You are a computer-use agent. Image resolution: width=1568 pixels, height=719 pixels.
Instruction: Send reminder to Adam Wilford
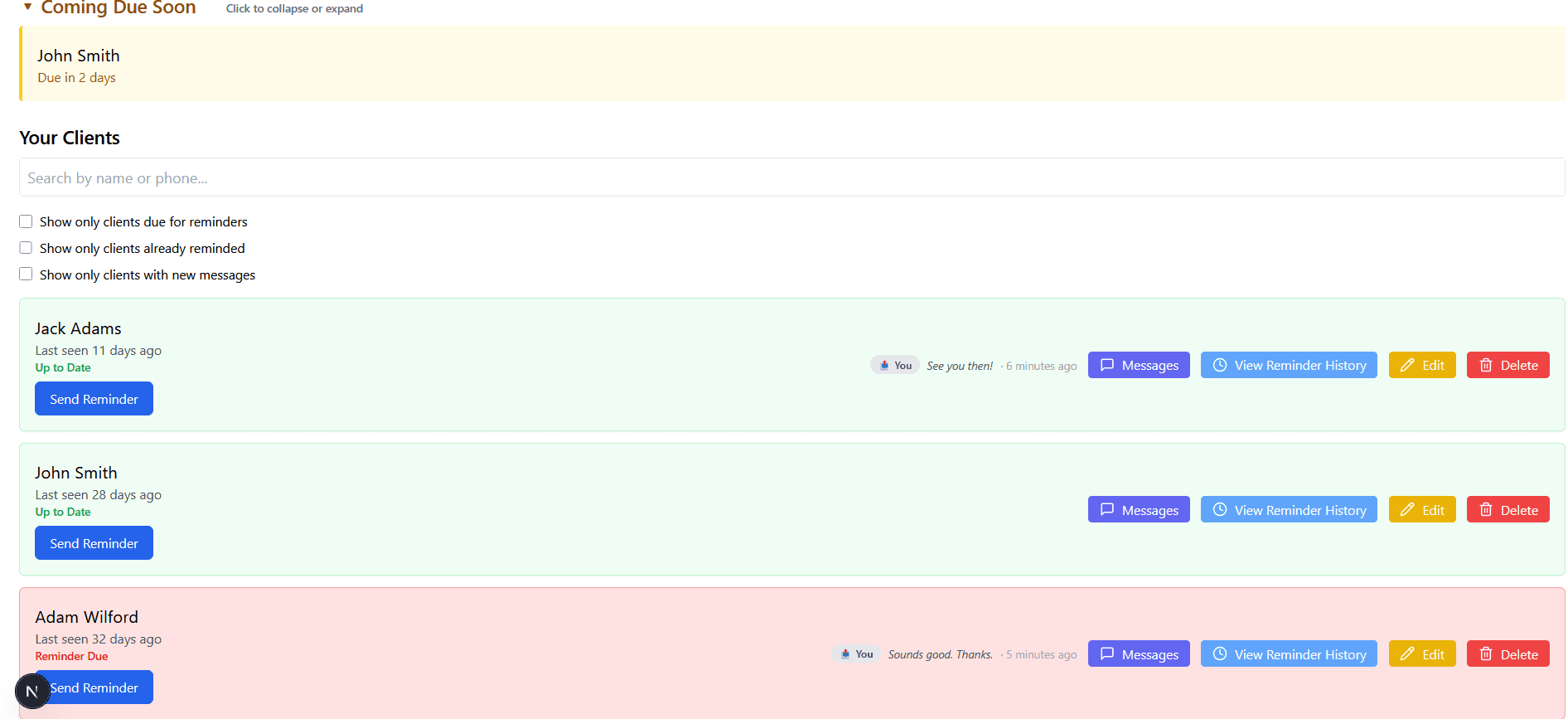coord(94,687)
